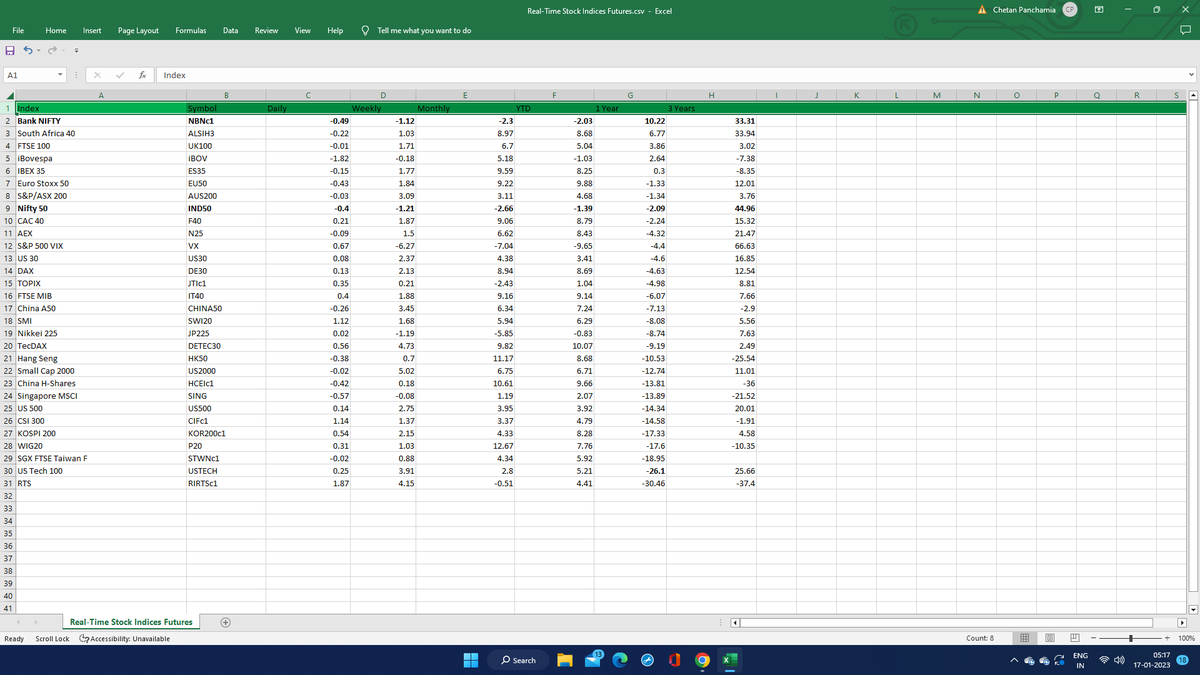Open the Windows Start button
The height and width of the screenshot is (675, 1200).
pyautogui.click(x=472, y=660)
